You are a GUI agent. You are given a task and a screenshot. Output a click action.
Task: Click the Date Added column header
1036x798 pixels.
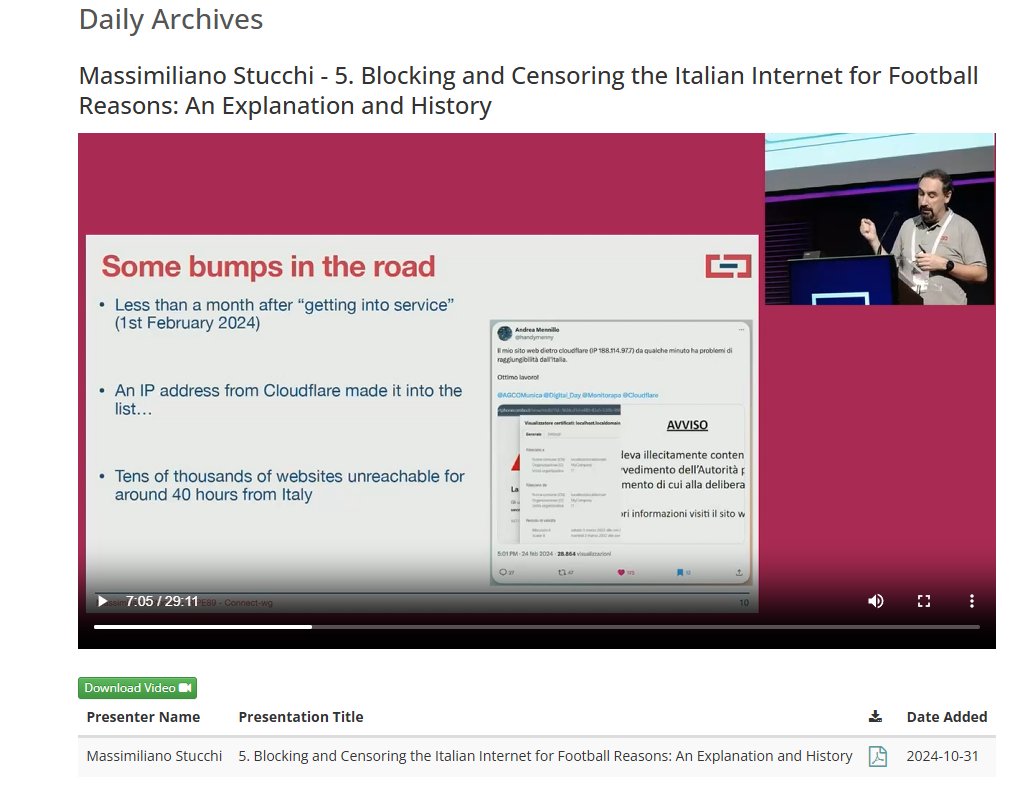pyautogui.click(x=947, y=717)
